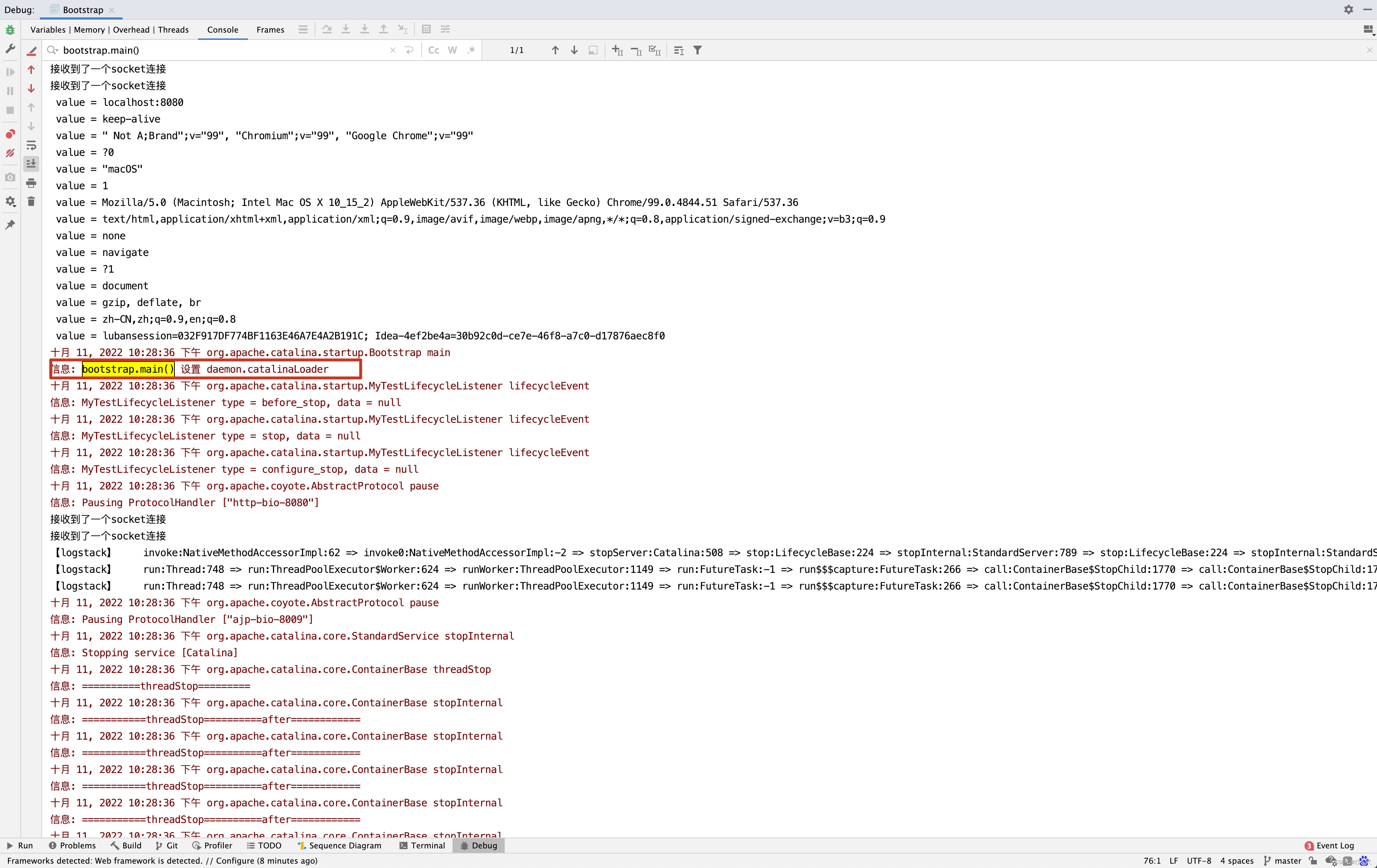This screenshot has height=868, width=1377.
Task: Open the wrench modify run configuration icon
Action: 10,50
